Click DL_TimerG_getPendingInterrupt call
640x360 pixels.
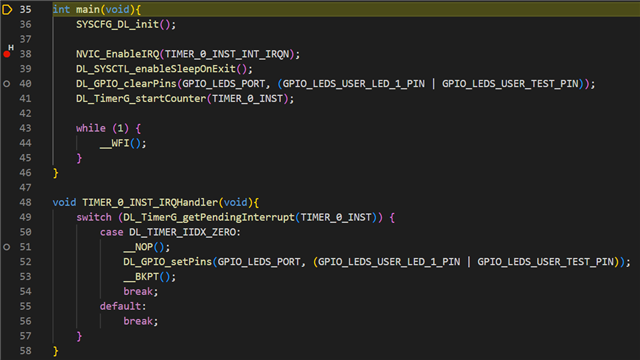pos(209,218)
